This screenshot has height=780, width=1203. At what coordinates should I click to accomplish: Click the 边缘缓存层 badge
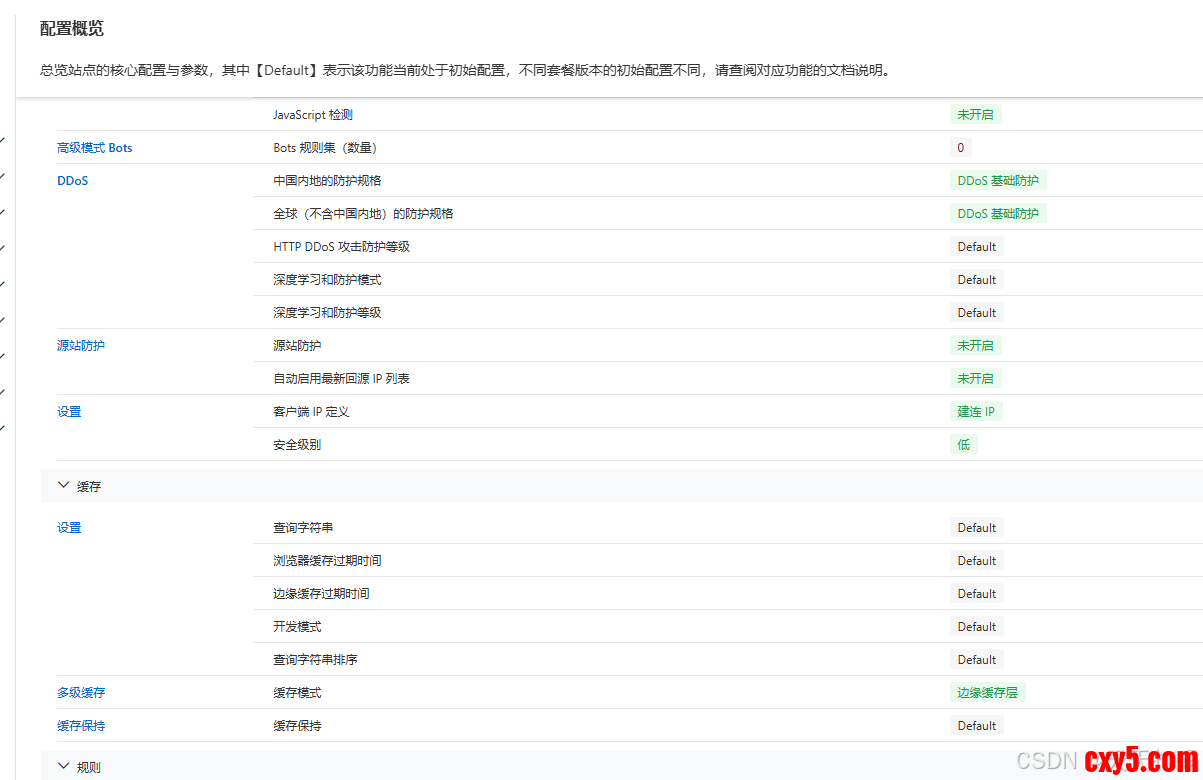tap(987, 693)
